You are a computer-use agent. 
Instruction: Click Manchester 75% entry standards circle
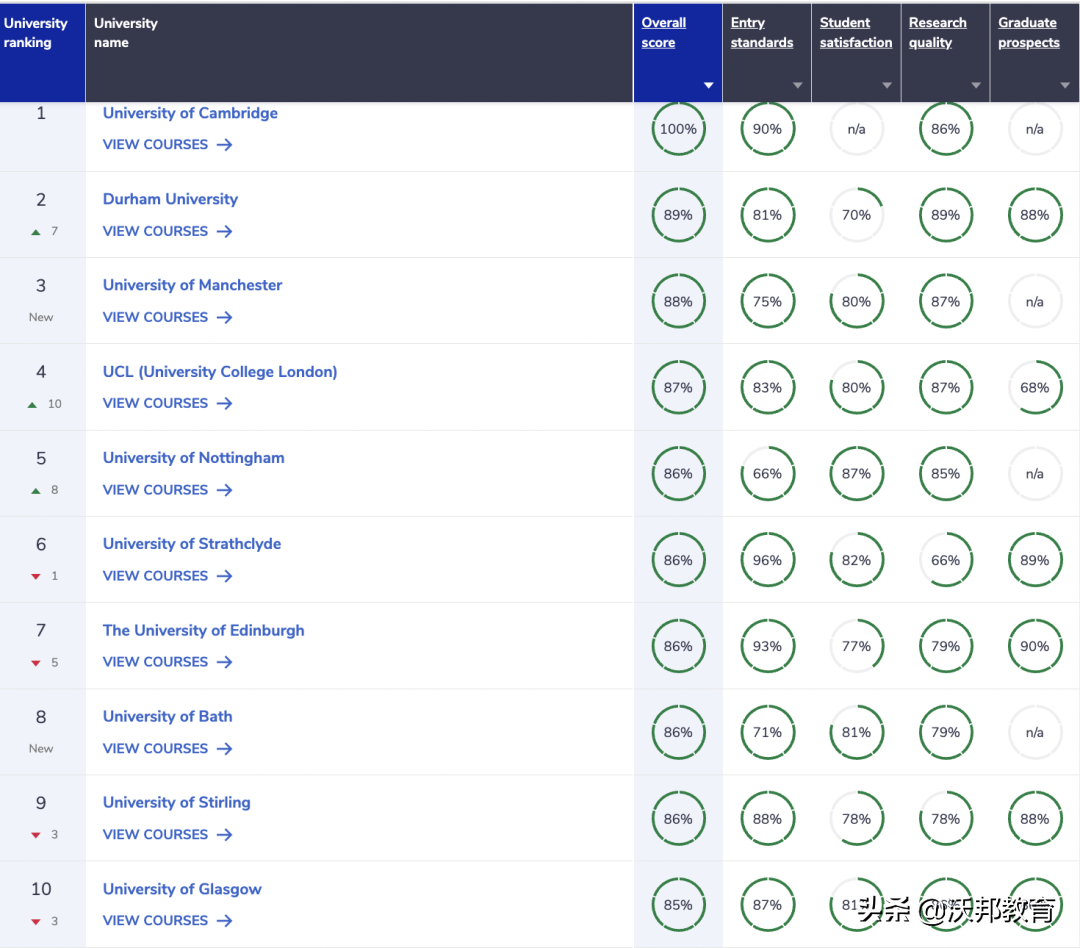click(x=767, y=302)
